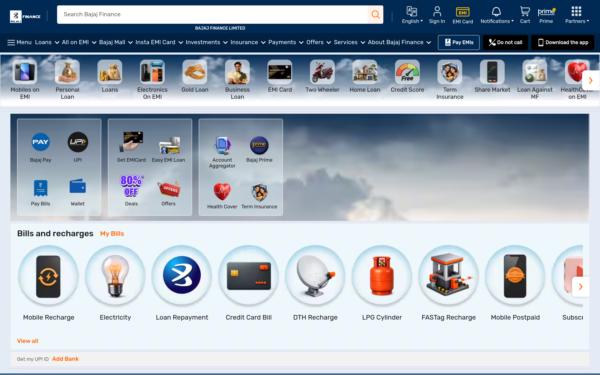This screenshot has width=600, height=375.
Task: Open Loan Repayment icon
Action: coord(182,276)
